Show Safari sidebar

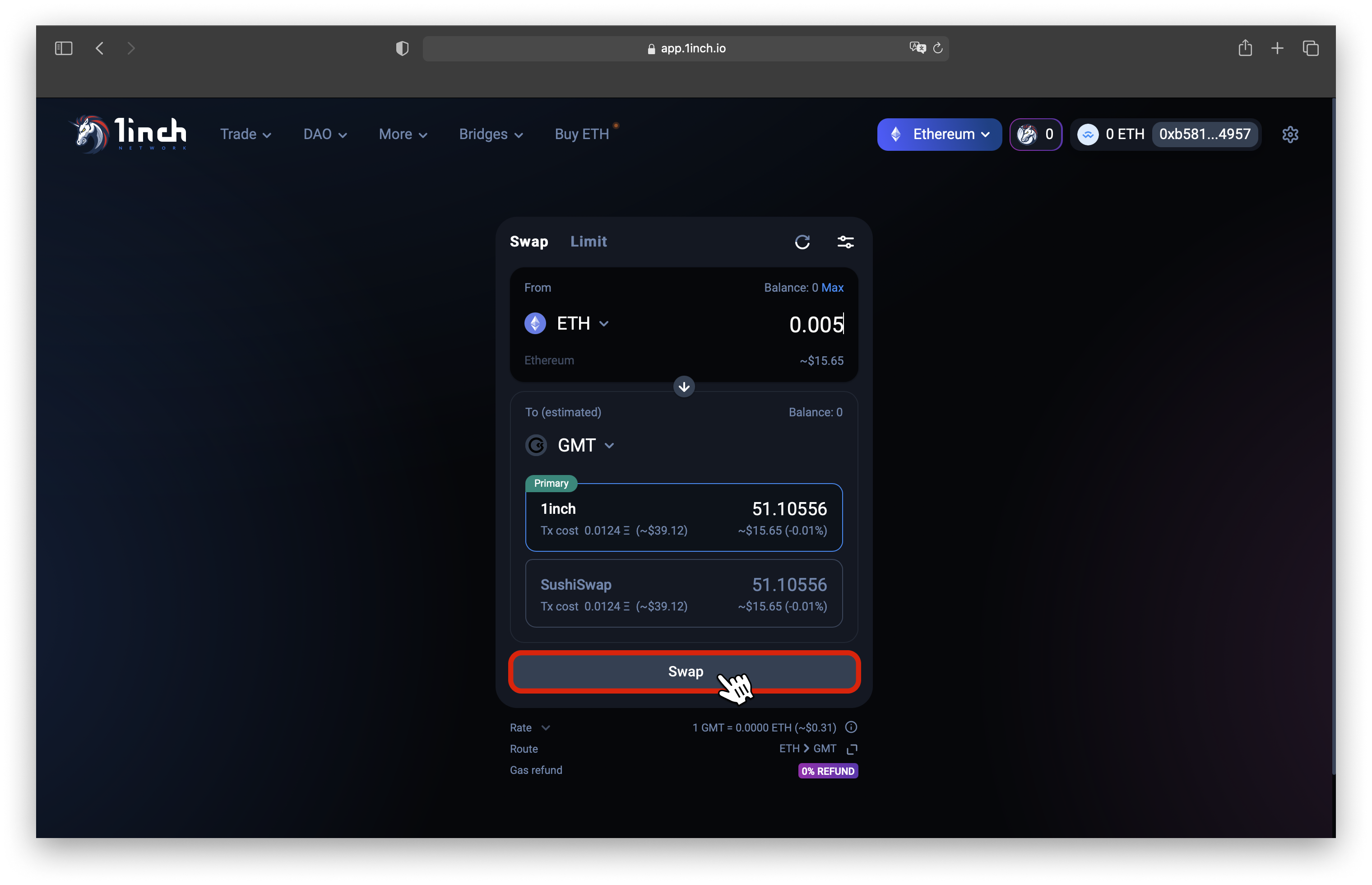[64, 48]
